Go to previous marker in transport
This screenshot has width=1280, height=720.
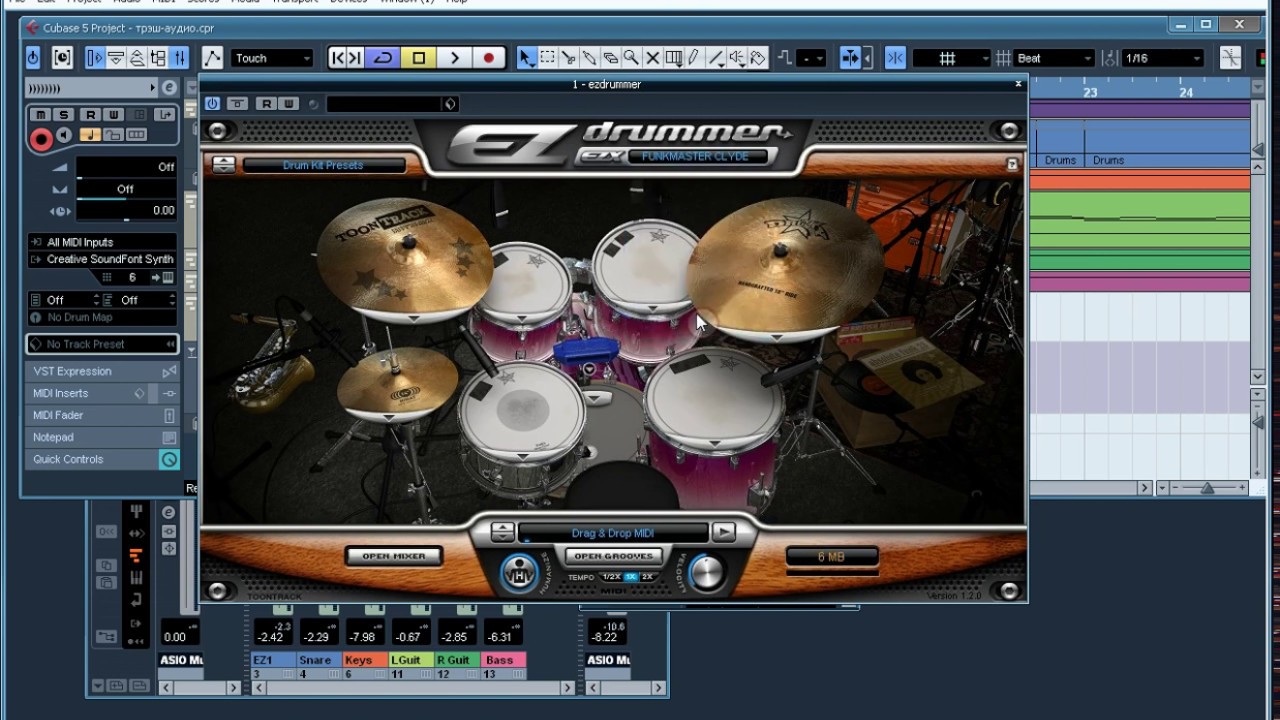click(x=338, y=58)
